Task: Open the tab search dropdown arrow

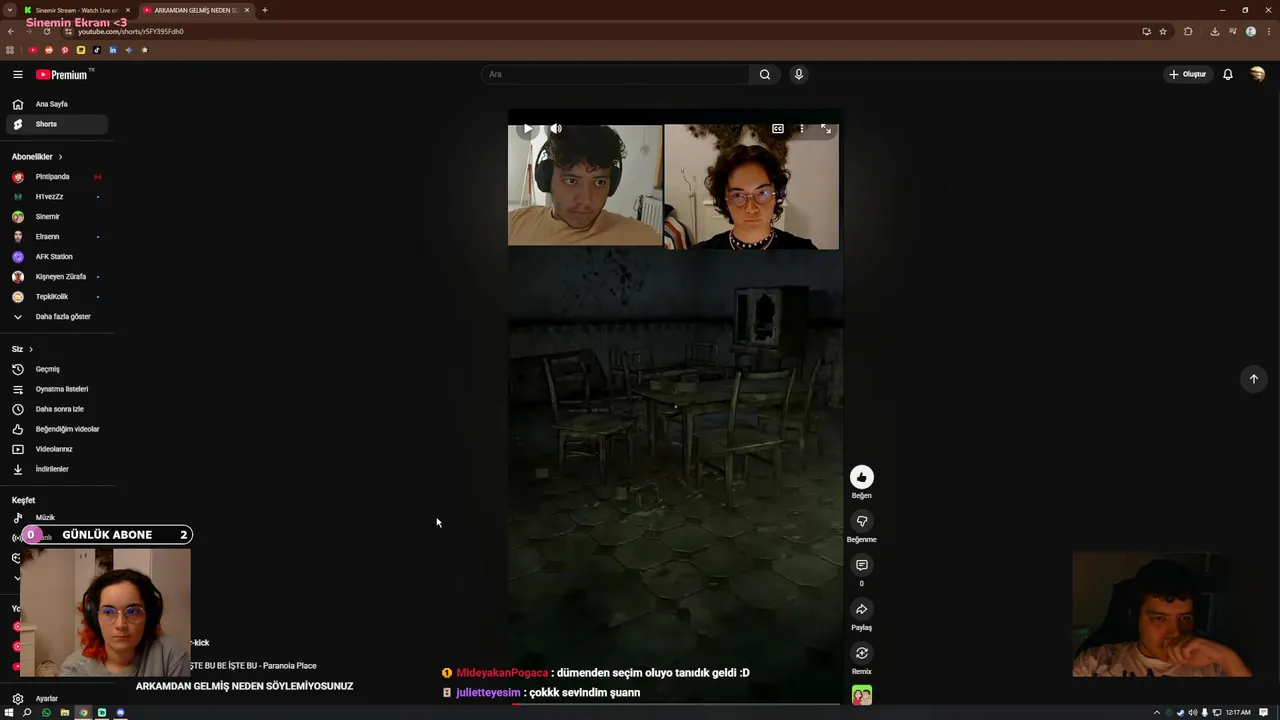Action: [10, 10]
